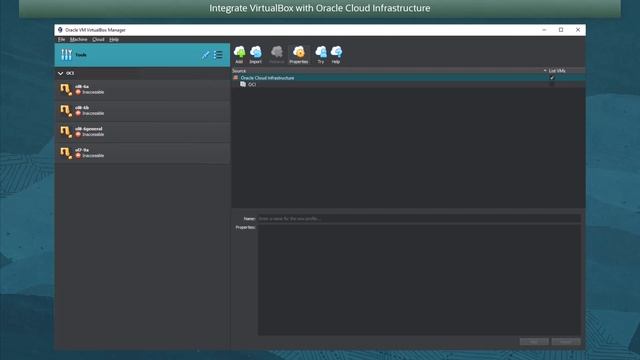Toggle List VMs for Oracle Cloud Infrastructure
The width and height of the screenshot is (640, 360).
pyautogui.click(x=552, y=78)
